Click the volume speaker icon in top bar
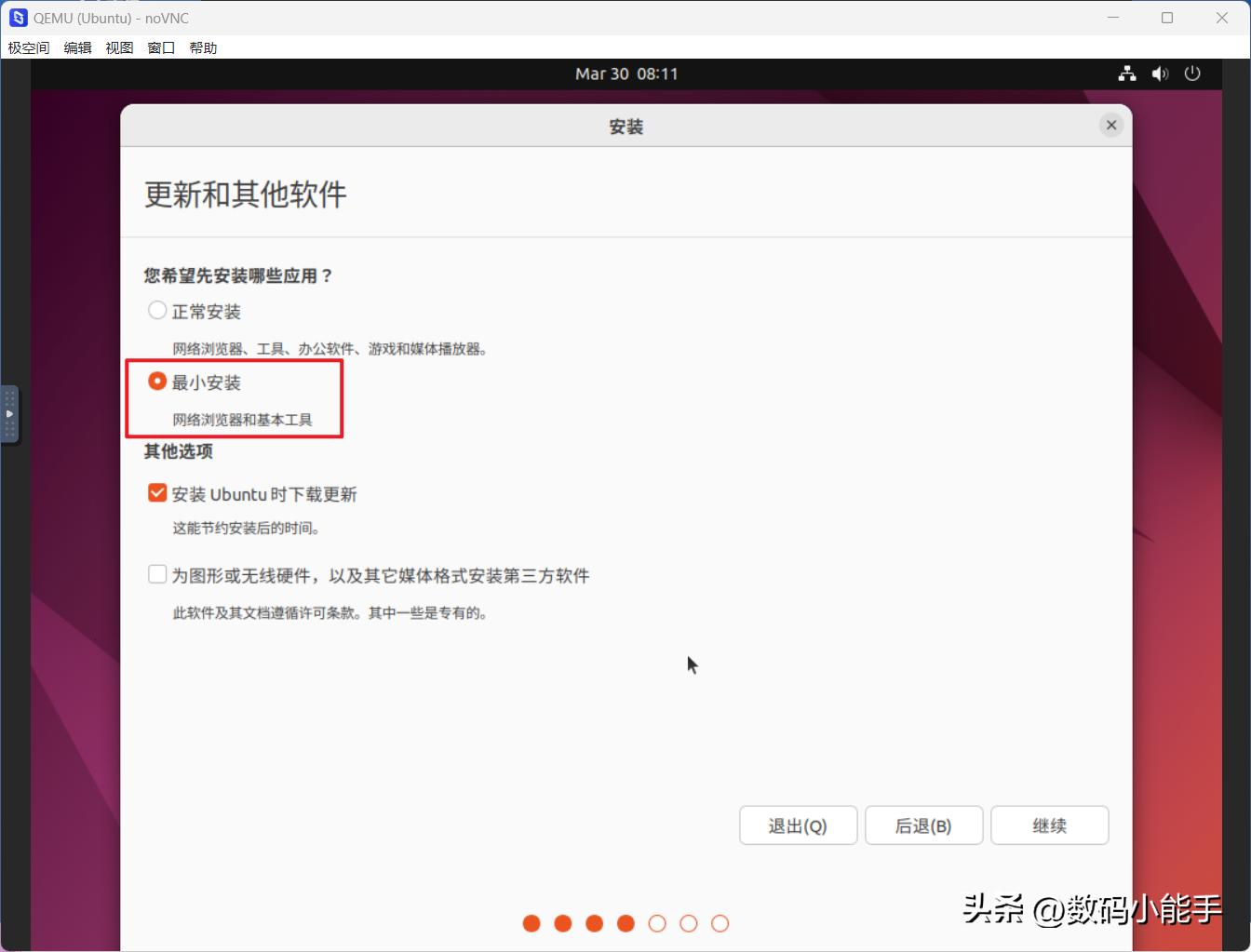The width and height of the screenshot is (1251, 952). tap(1160, 74)
